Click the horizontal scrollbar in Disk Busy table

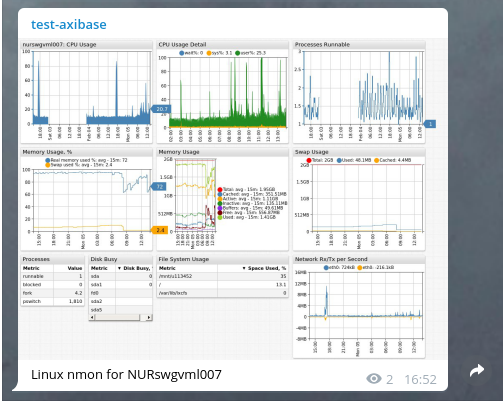coord(121,317)
